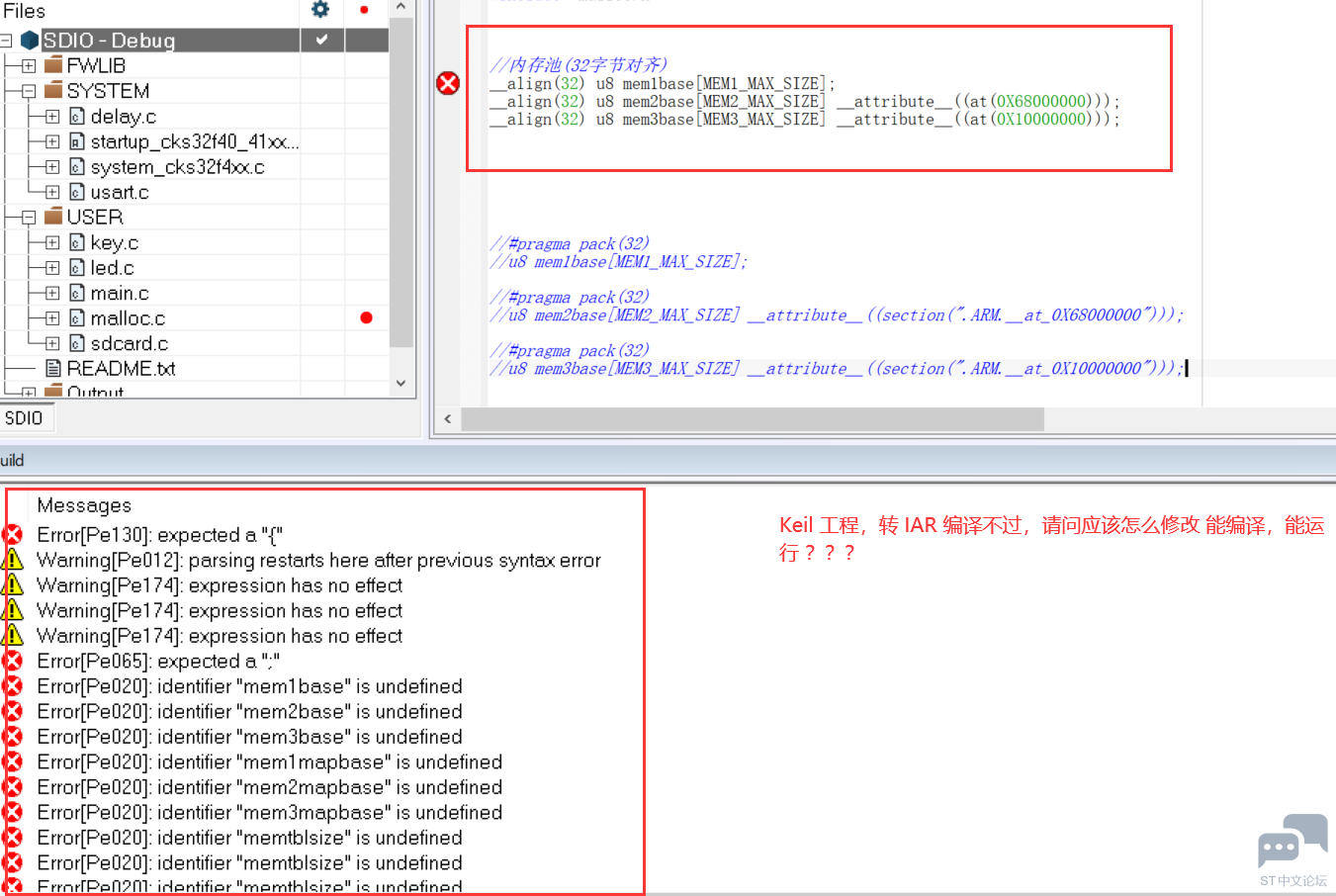Expand the main.c node
The width and height of the screenshot is (1336, 896).
[52, 293]
